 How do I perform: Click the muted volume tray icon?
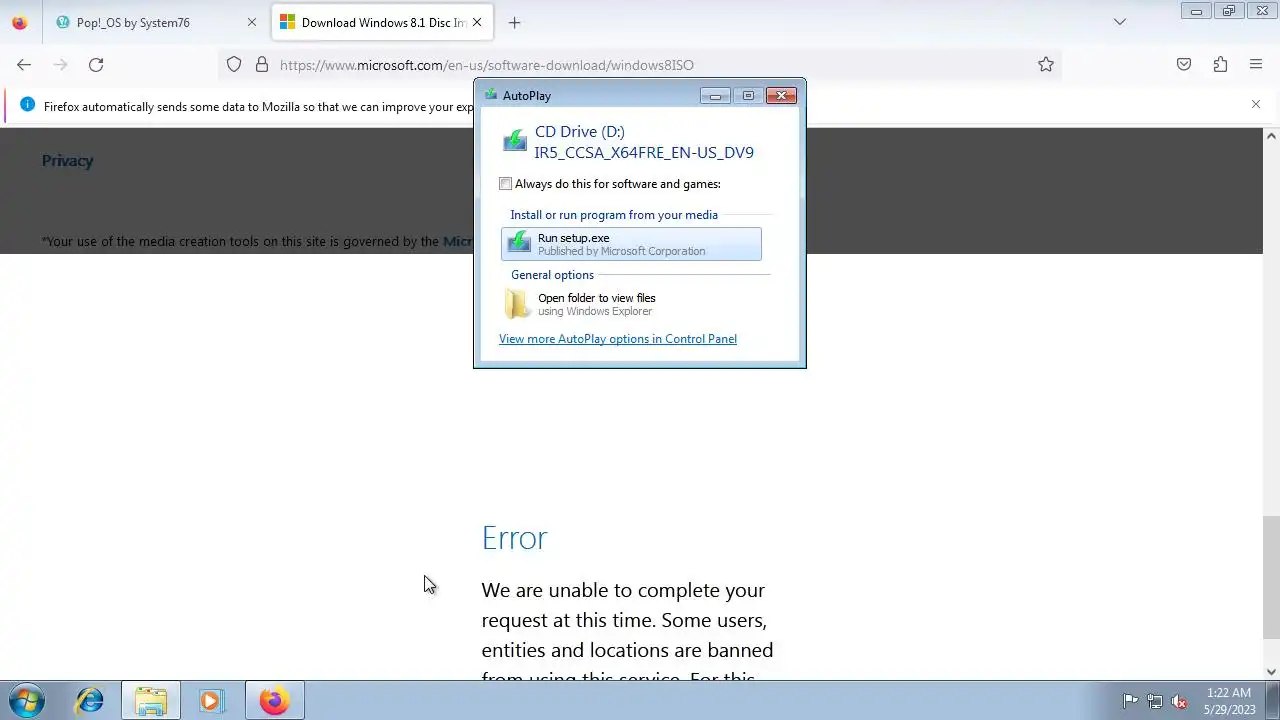point(1180,701)
